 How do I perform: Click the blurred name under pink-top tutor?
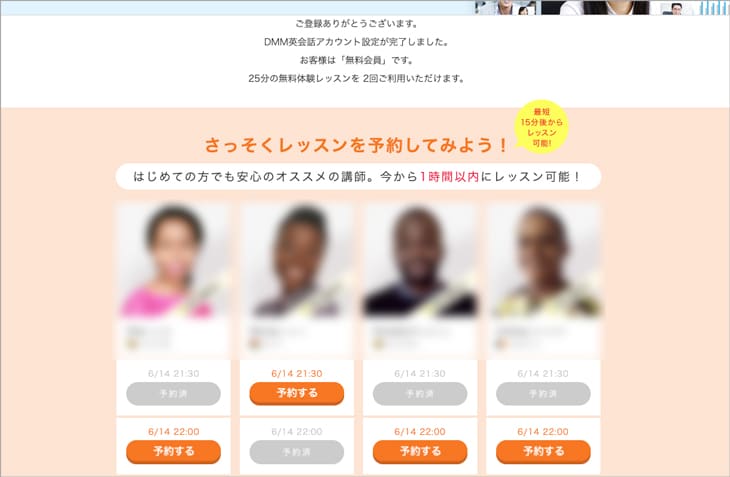tap(148, 331)
